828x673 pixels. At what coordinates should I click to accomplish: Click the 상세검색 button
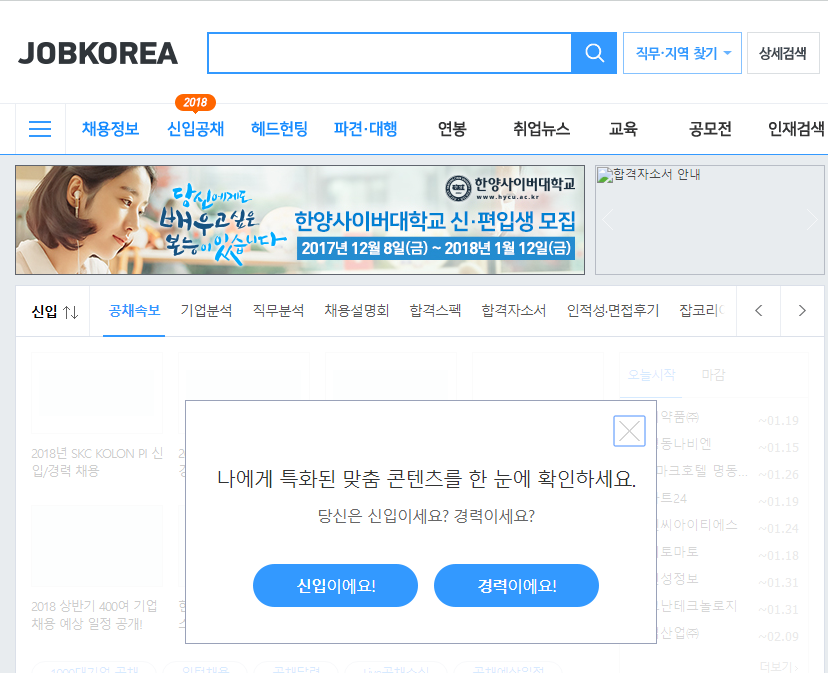[782, 53]
